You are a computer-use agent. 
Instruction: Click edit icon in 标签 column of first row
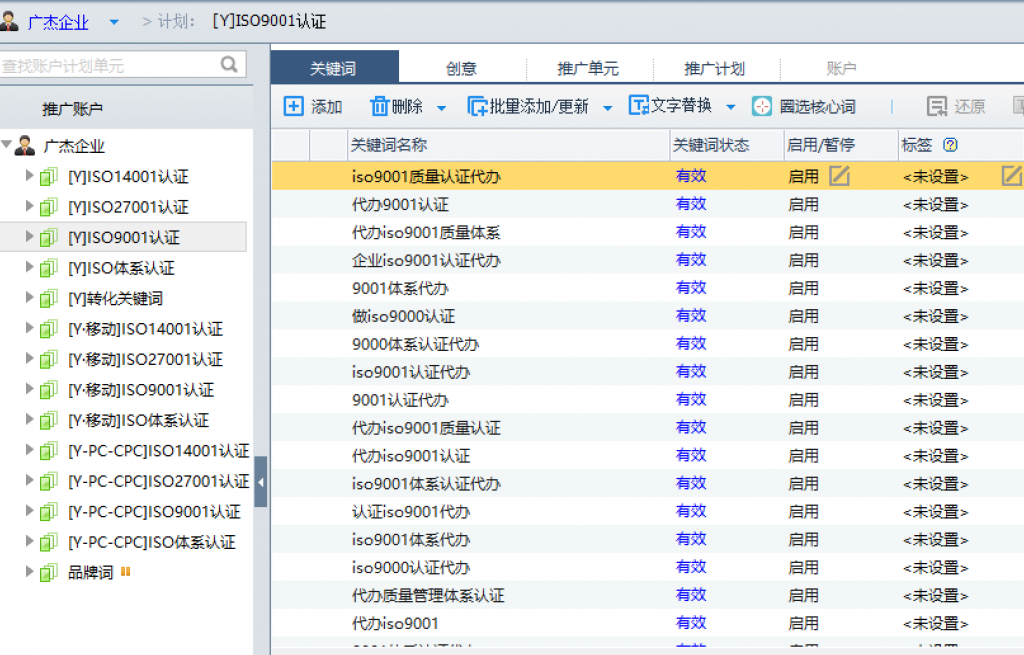[1011, 176]
